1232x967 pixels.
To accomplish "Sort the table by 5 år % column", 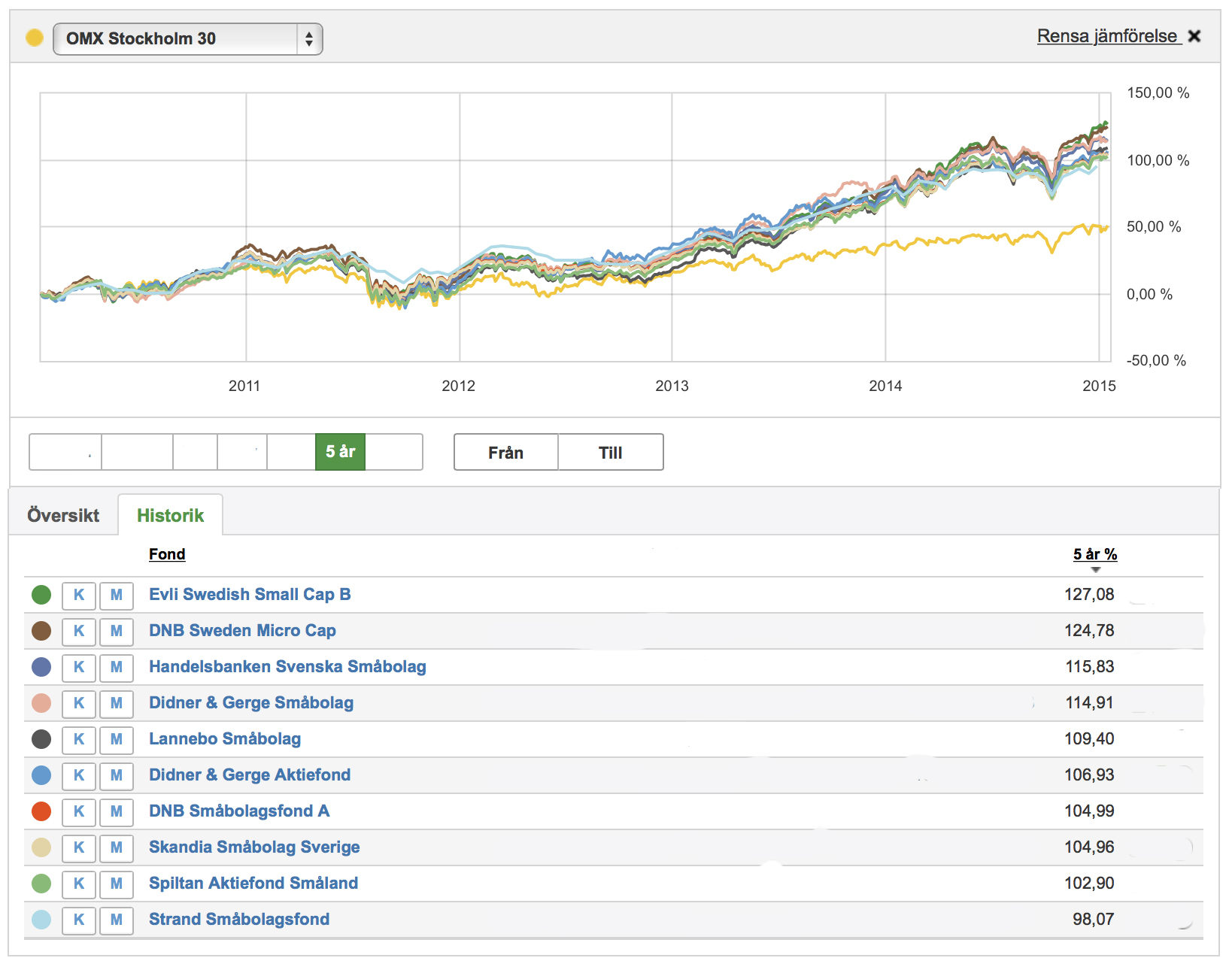I will pyautogui.click(x=1094, y=554).
